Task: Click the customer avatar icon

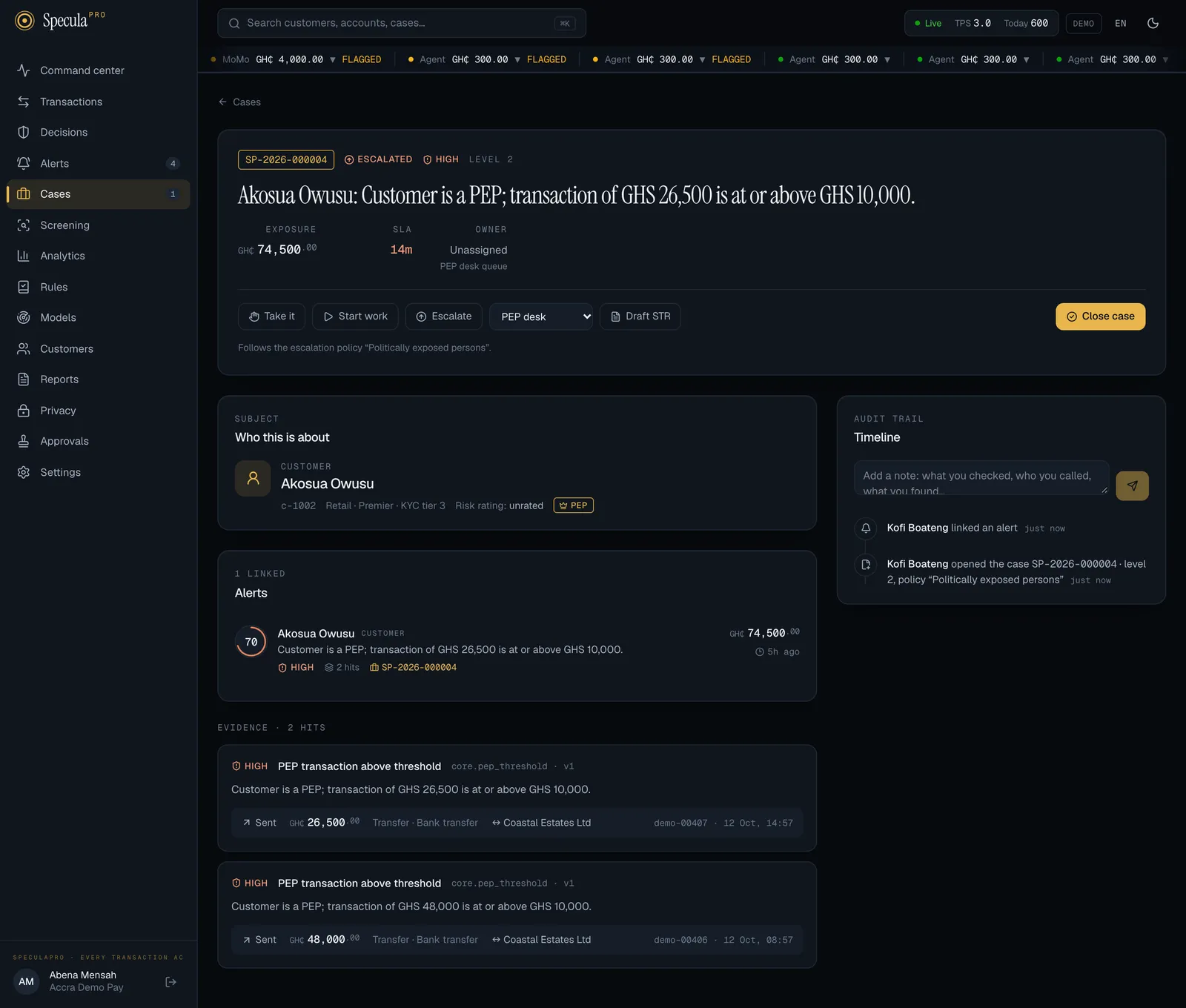Action: (253, 479)
